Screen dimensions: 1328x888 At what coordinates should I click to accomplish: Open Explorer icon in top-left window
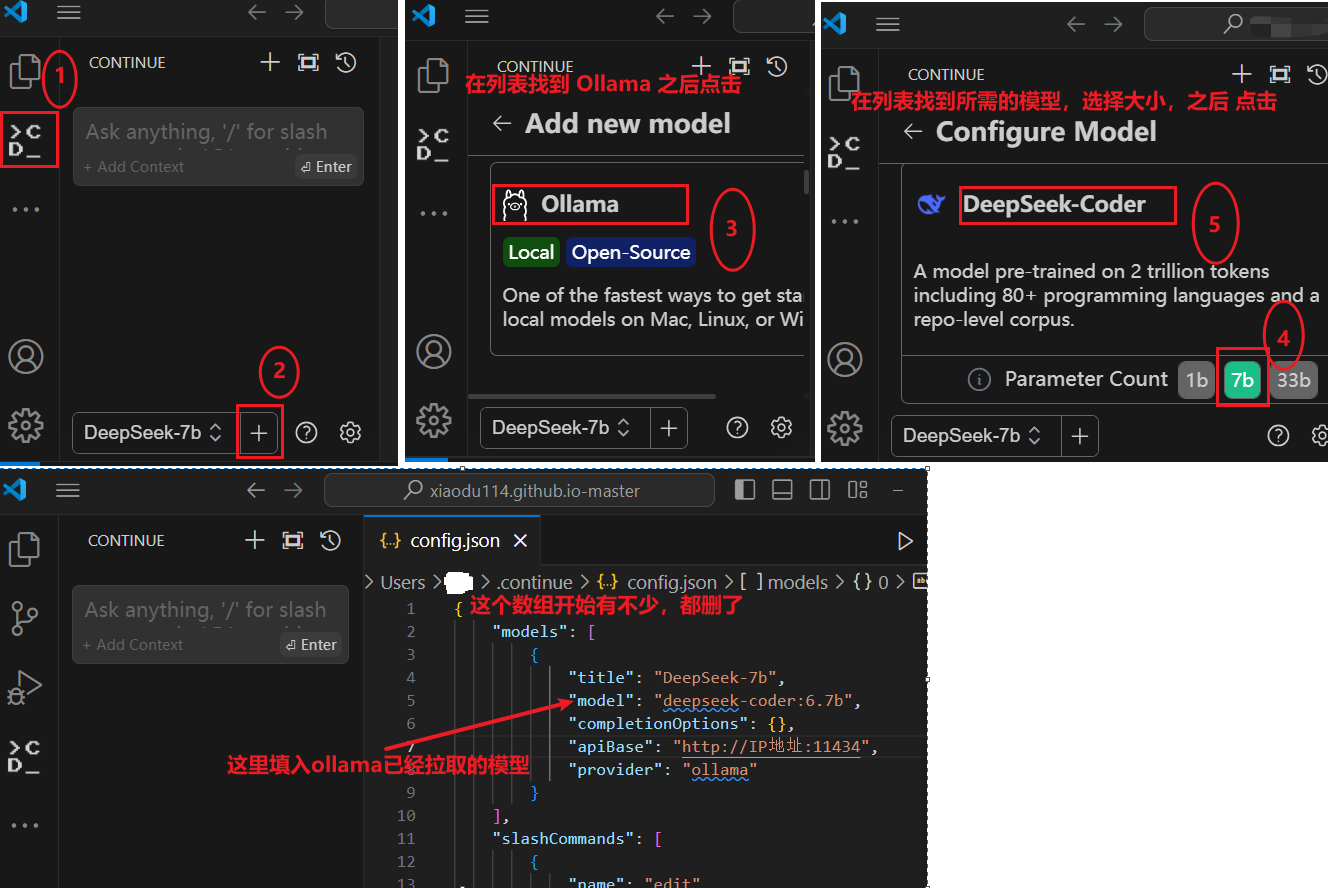point(25,70)
